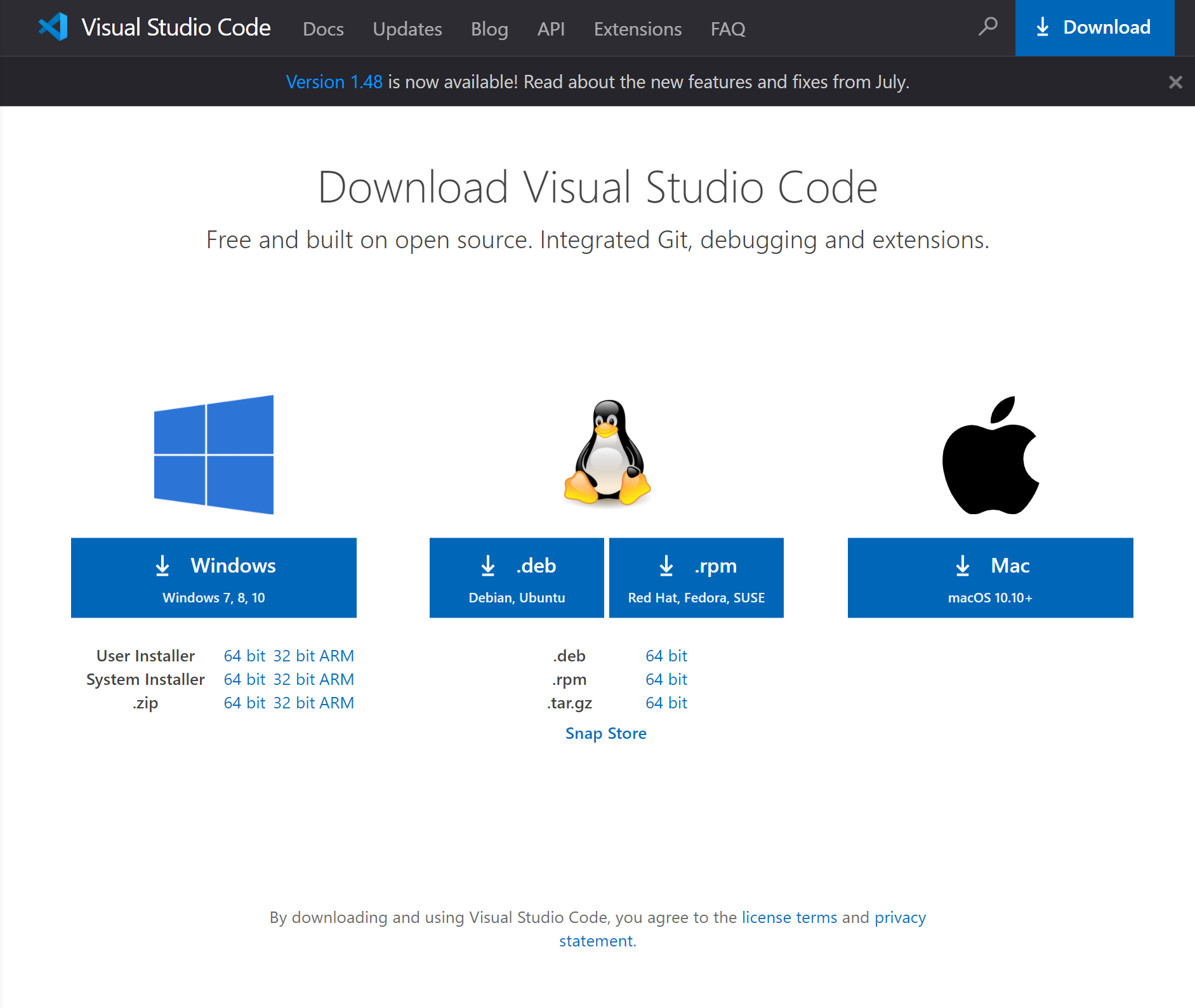Click the Windows logo image
This screenshot has width=1195, height=1008.
(214, 454)
